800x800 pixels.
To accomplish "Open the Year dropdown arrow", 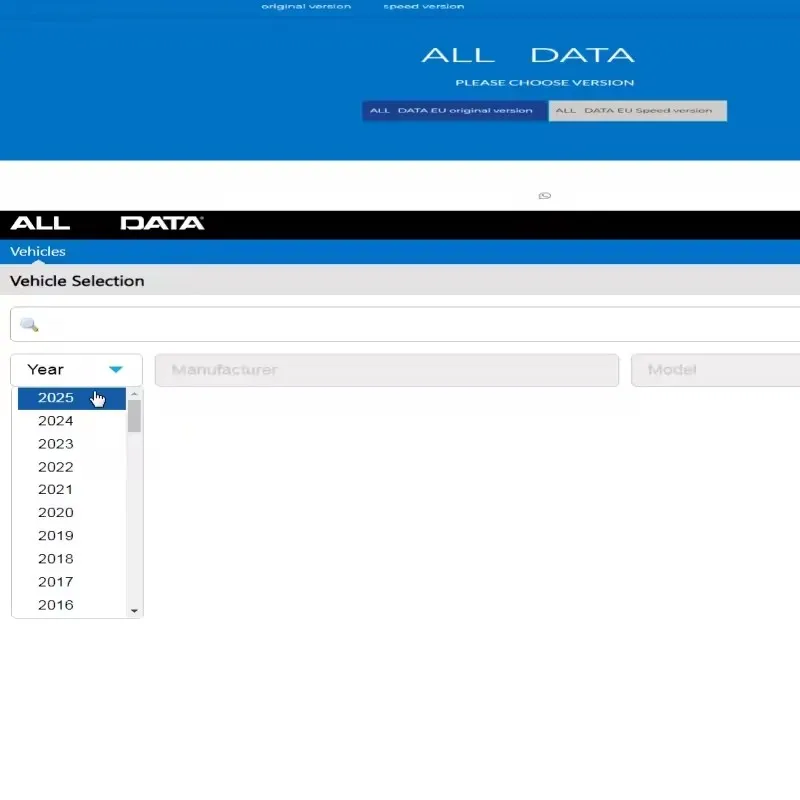I will [x=116, y=369].
